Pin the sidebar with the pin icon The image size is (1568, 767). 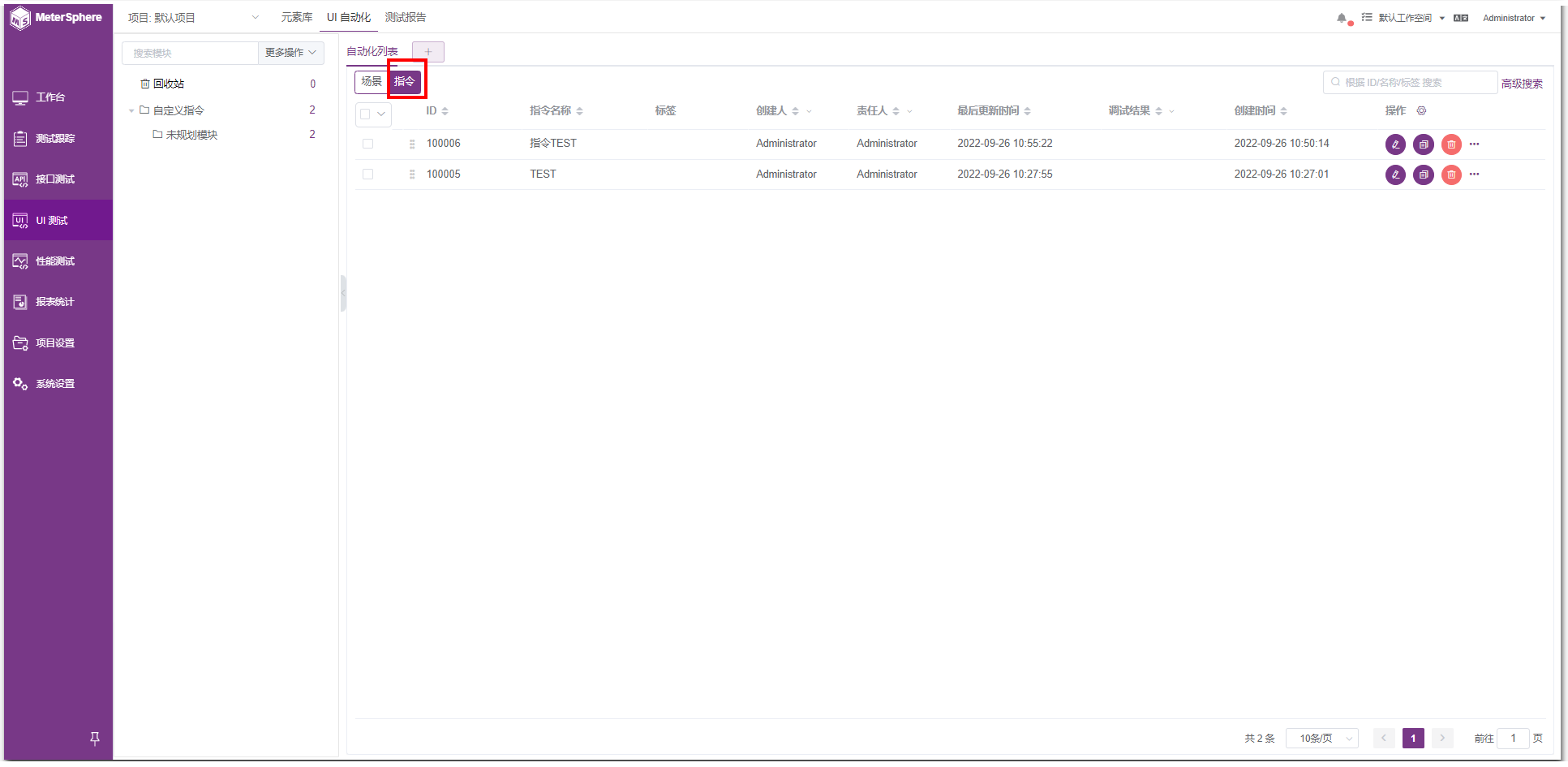tap(95, 739)
